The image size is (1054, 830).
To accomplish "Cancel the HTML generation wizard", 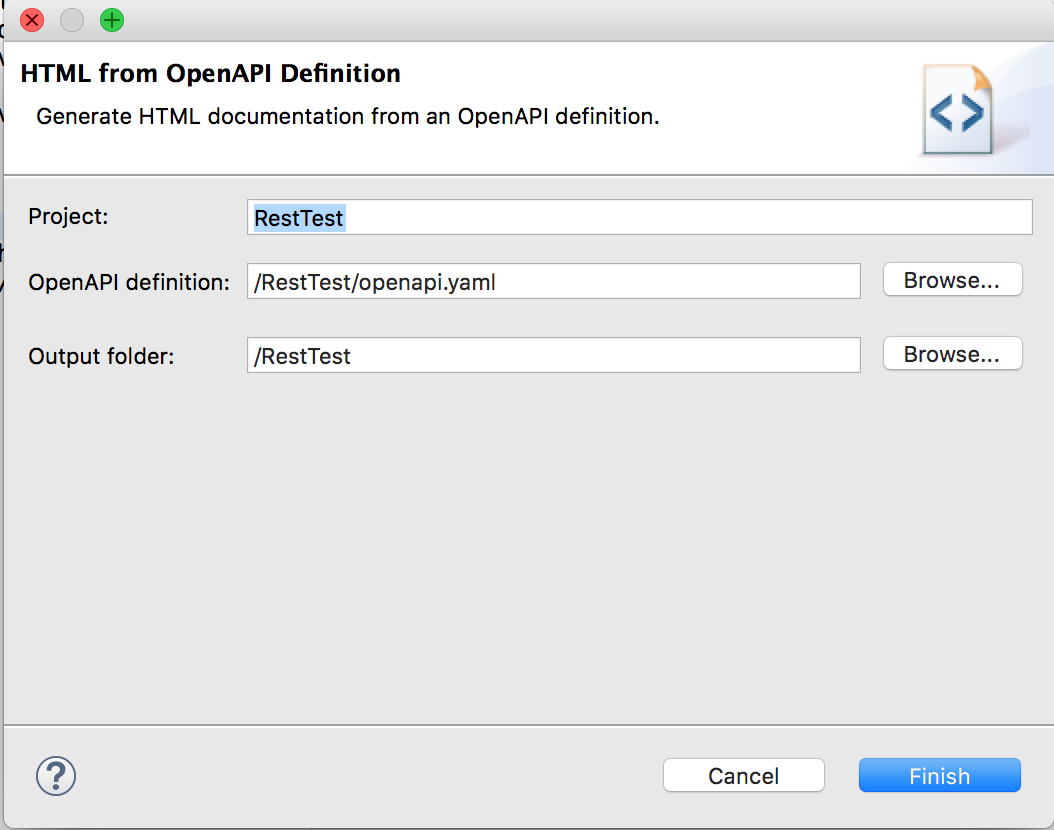I will 743,775.
